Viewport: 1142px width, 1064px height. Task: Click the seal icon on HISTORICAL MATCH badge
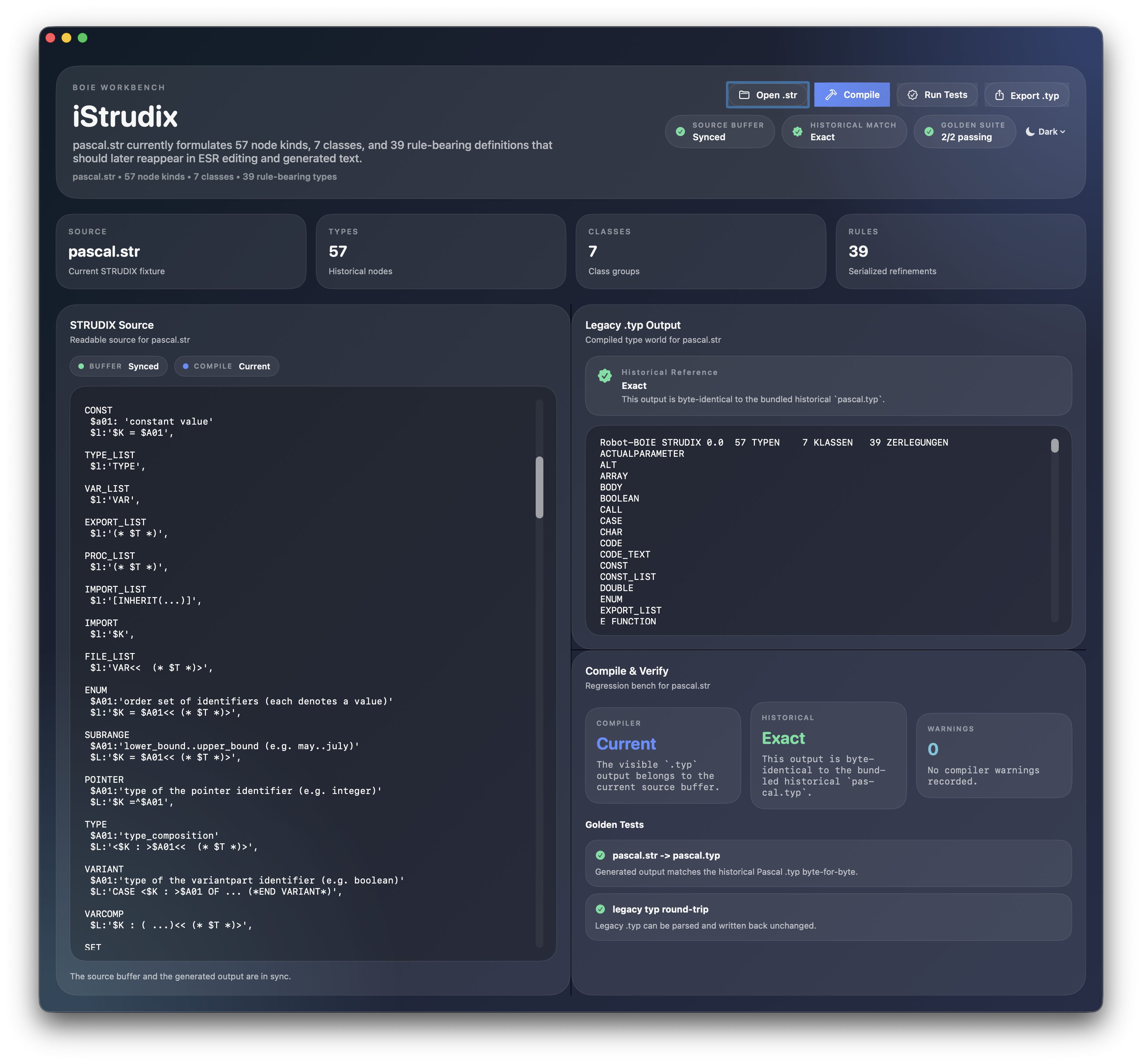tap(797, 132)
